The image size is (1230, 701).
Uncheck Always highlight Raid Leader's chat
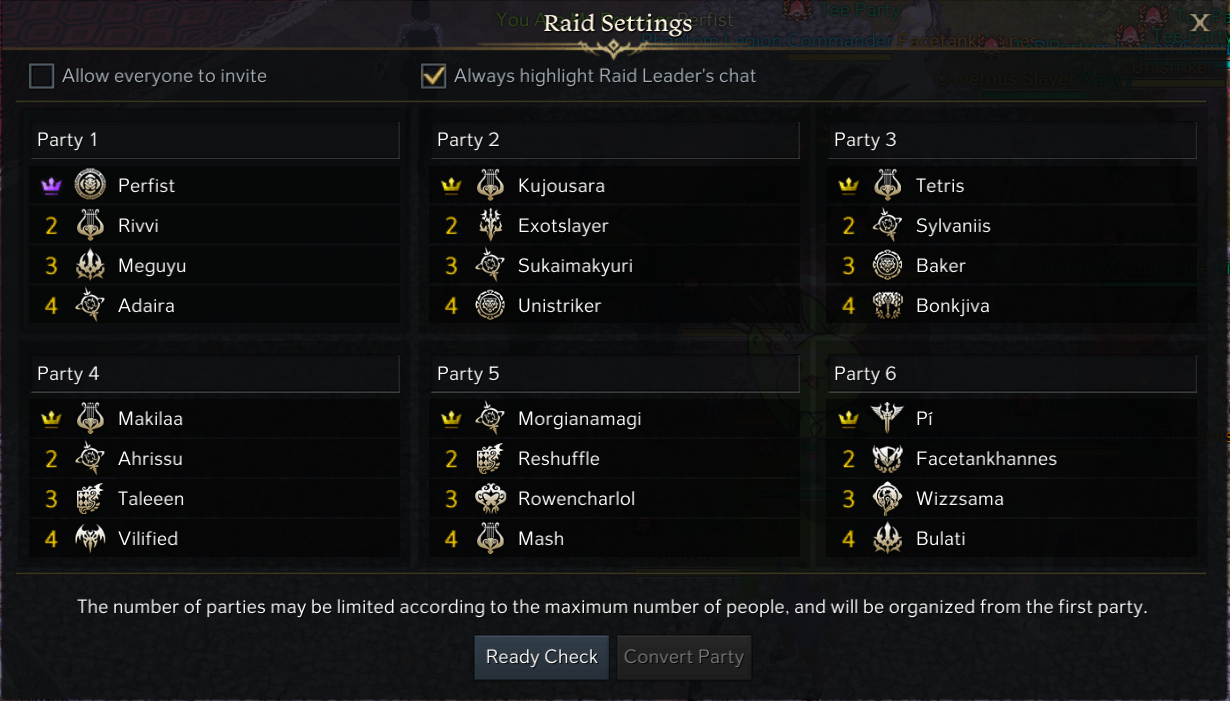[433, 76]
